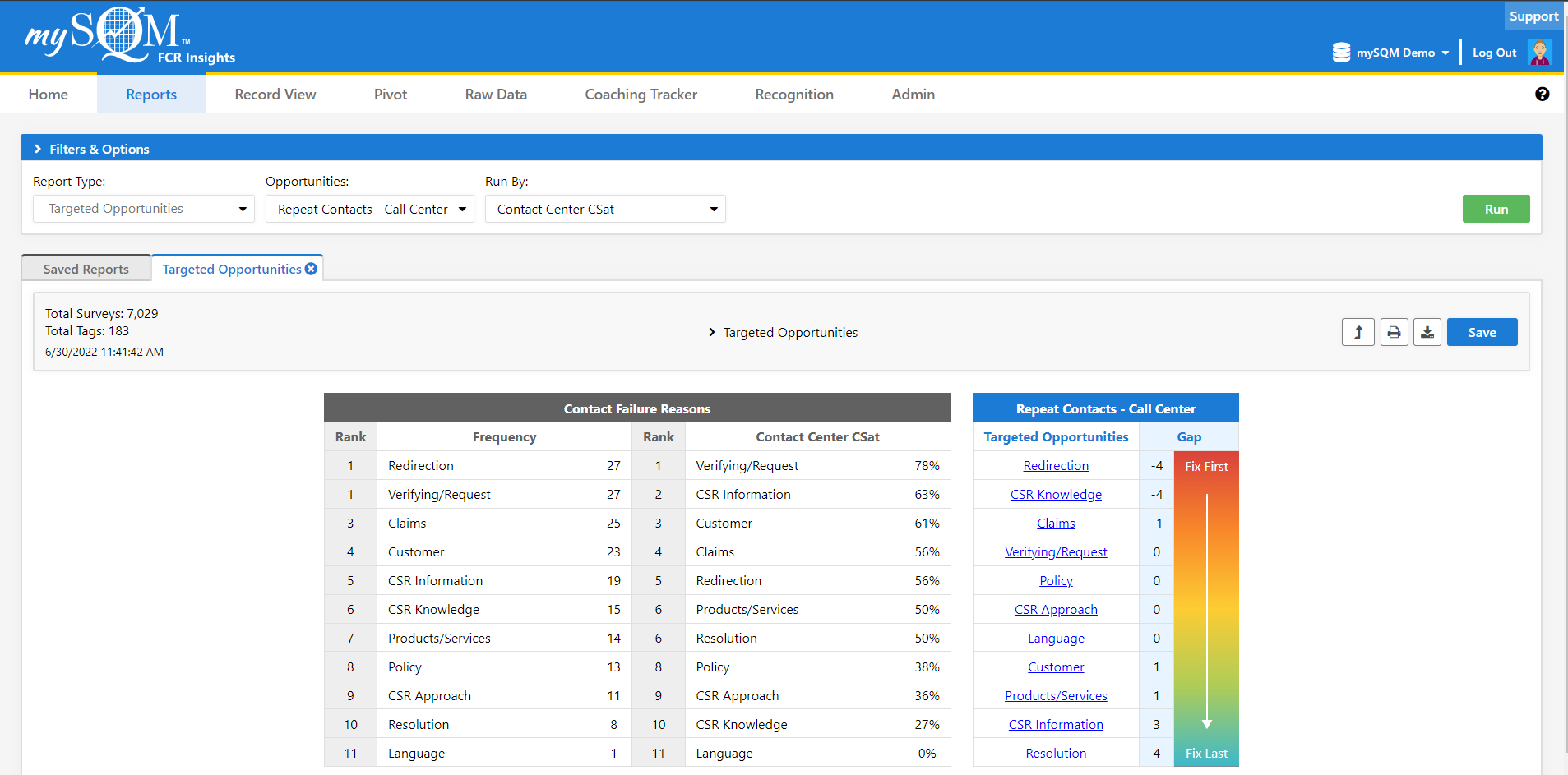
Task: Click the export/upload report icon
Action: click(1358, 332)
